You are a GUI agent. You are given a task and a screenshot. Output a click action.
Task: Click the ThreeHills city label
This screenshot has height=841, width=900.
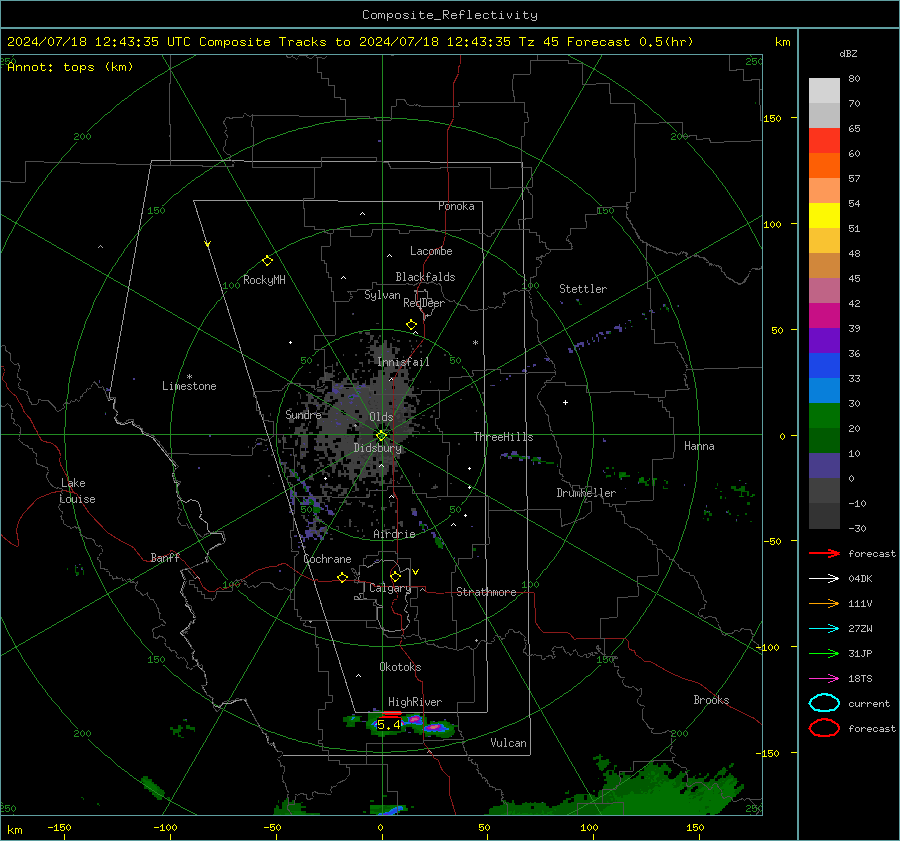(x=503, y=437)
